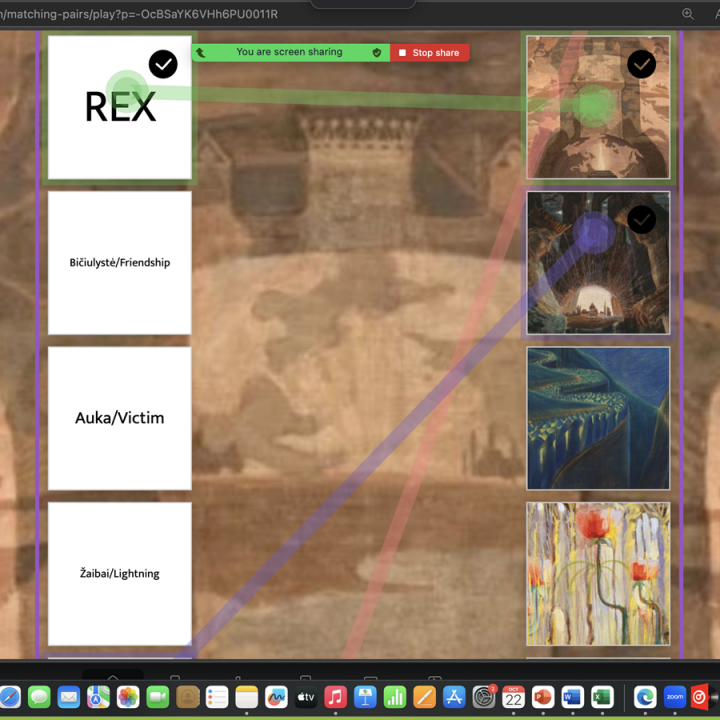Choose the Auka/Victim card
This screenshot has height=720, width=720.
[x=120, y=418]
